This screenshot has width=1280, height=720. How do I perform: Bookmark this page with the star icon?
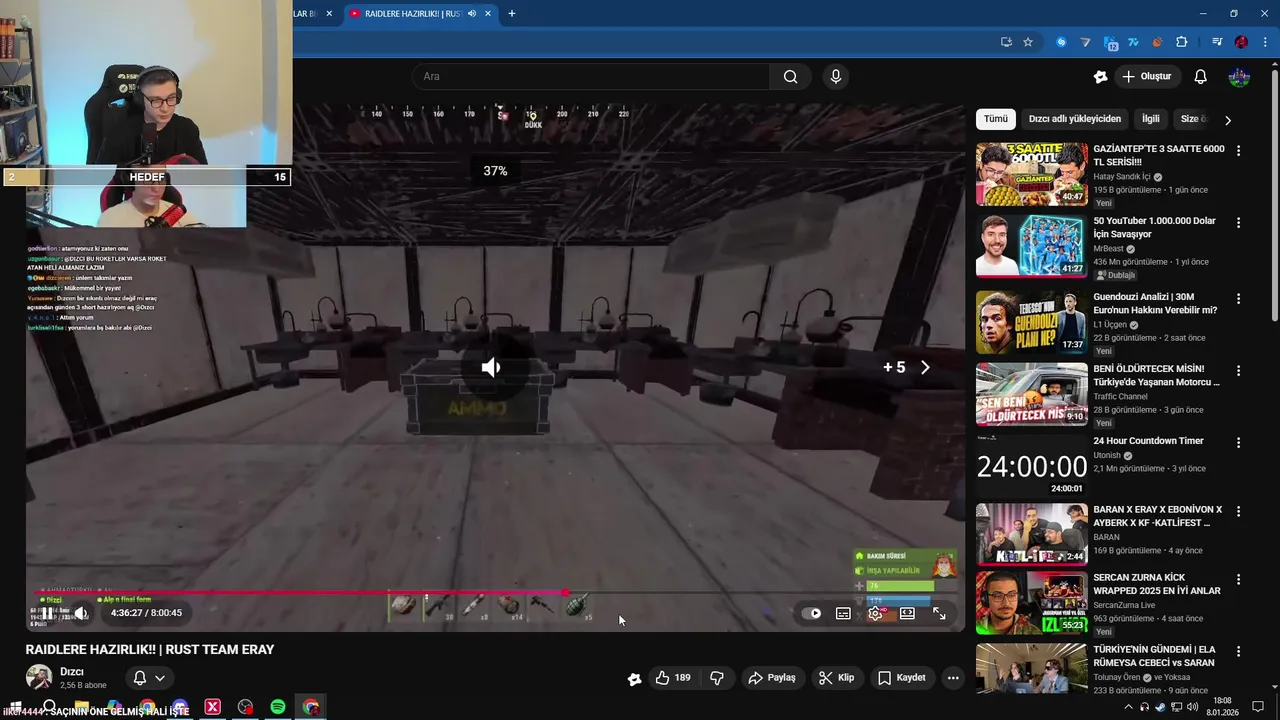tap(1028, 42)
